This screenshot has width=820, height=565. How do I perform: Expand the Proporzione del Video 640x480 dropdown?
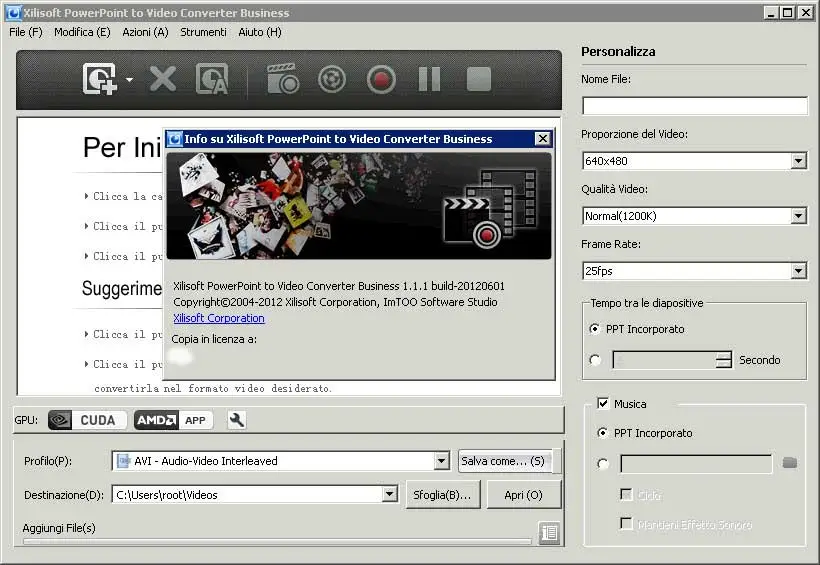[799, 161]
